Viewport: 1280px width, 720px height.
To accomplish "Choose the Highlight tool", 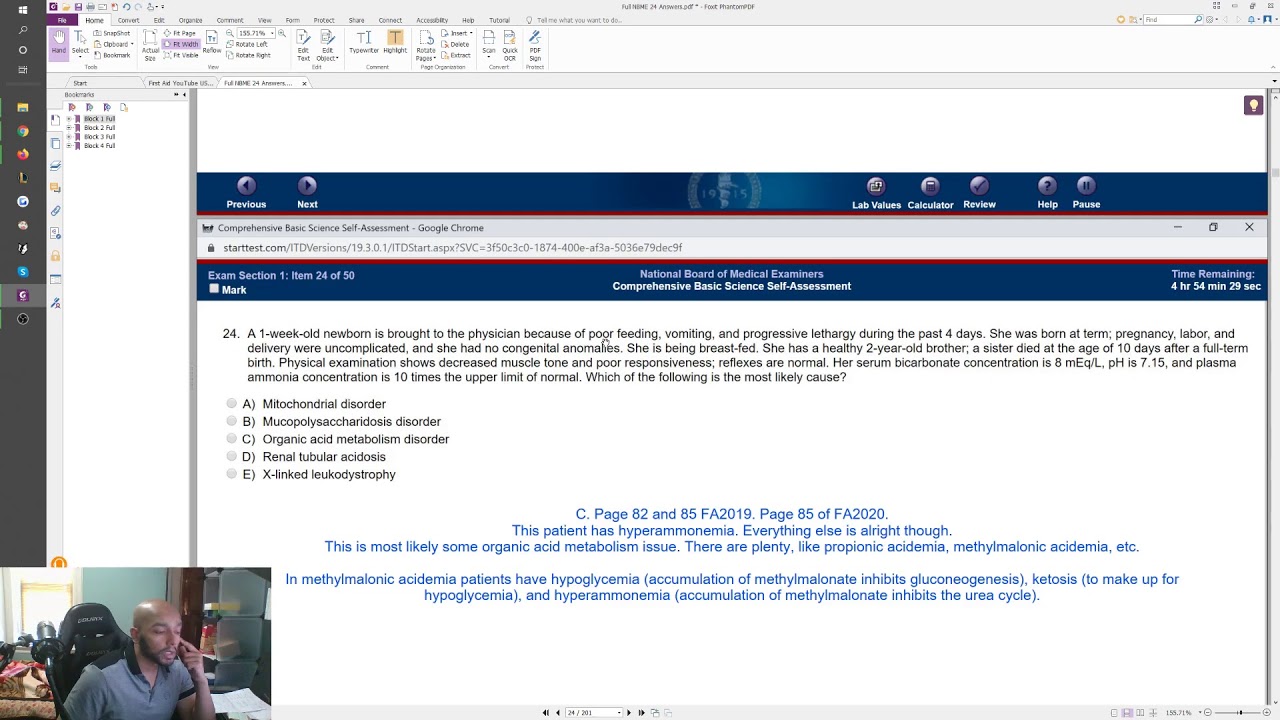I will pos(395,42).
